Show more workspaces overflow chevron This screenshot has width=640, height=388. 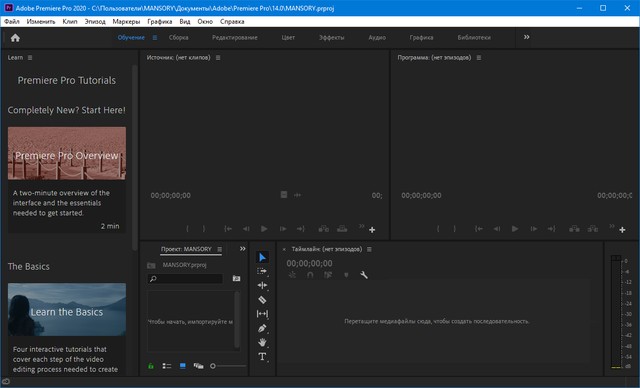[527, 37]
